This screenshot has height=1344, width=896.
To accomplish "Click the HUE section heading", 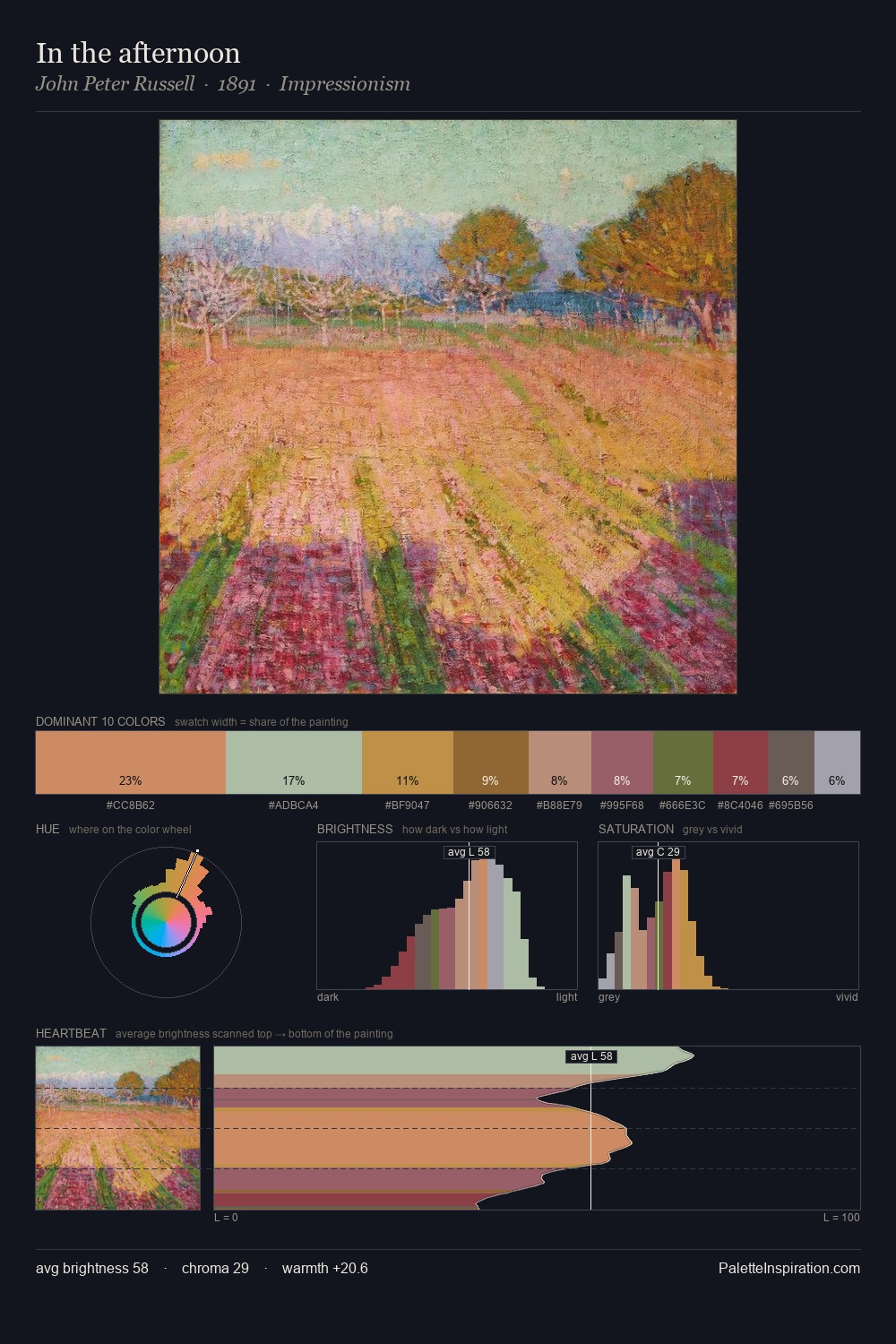I will click(47, 829).
